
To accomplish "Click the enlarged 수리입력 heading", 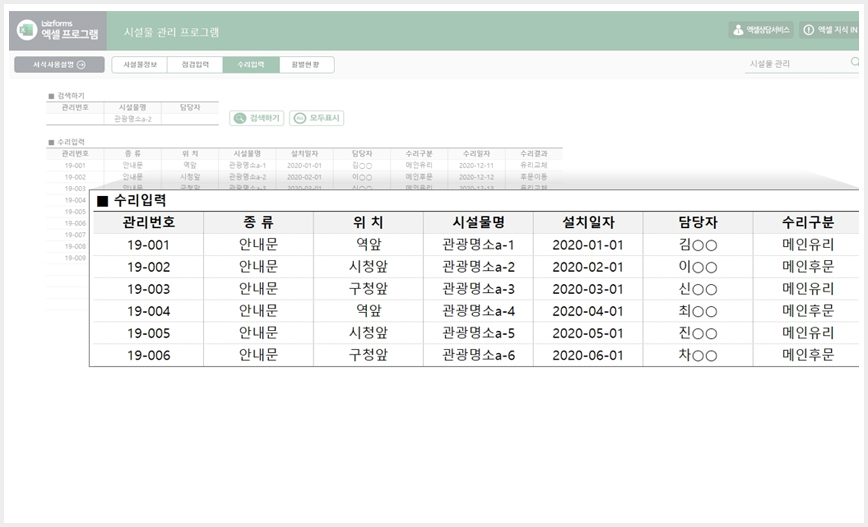I will [140, 200].
